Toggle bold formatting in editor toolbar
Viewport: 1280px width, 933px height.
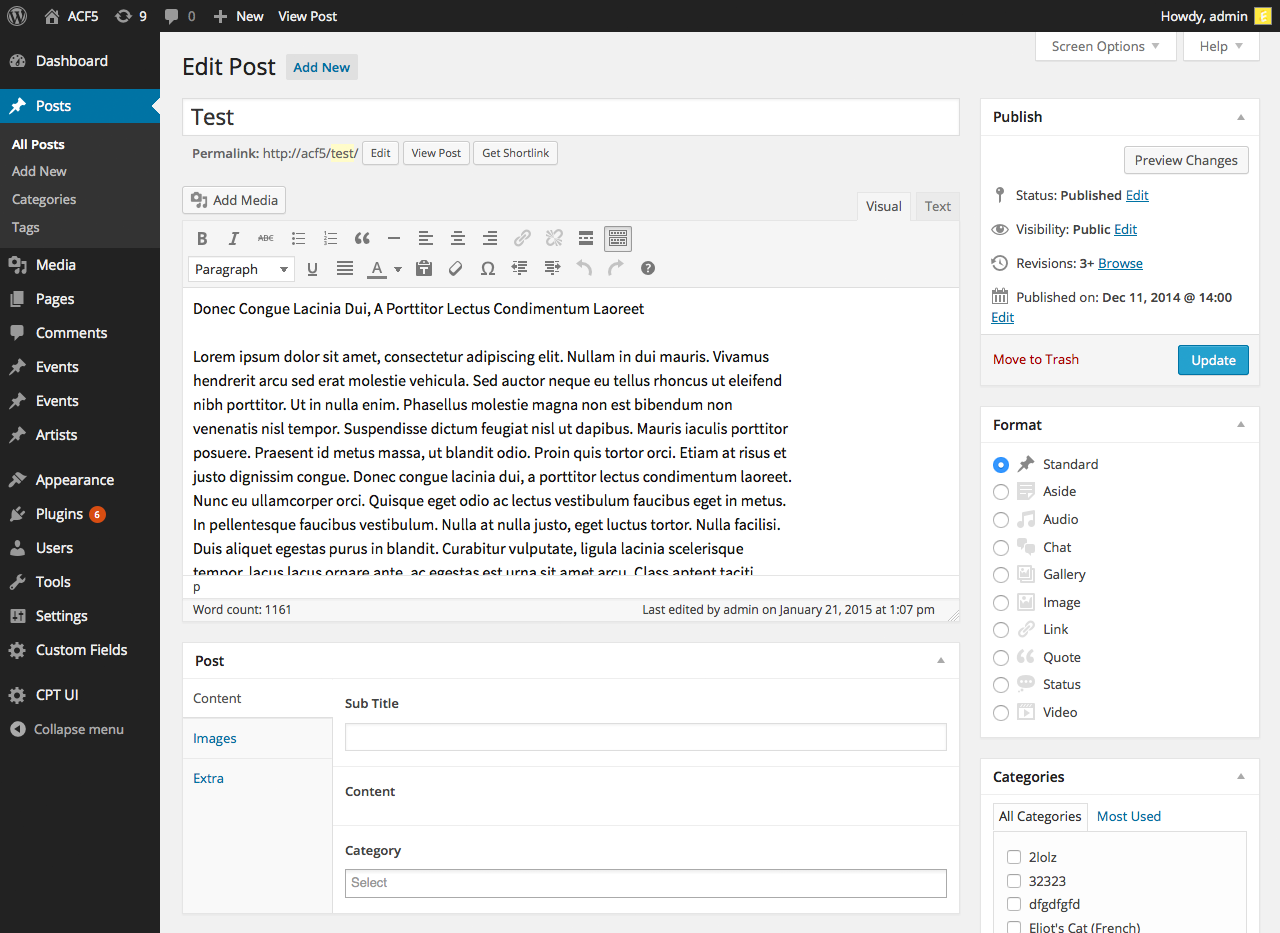(202, 238)
